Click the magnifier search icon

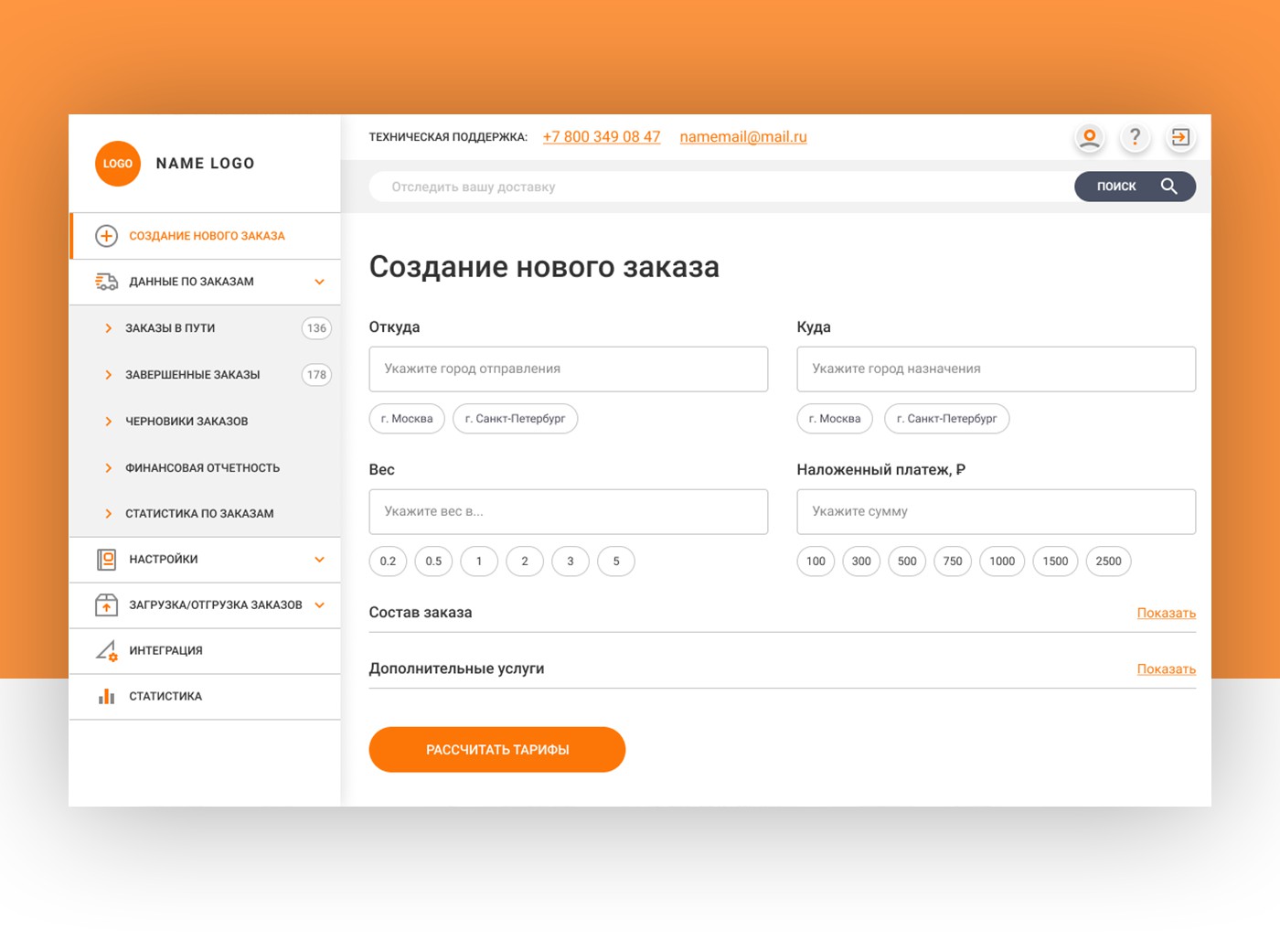pos(1168,187)
